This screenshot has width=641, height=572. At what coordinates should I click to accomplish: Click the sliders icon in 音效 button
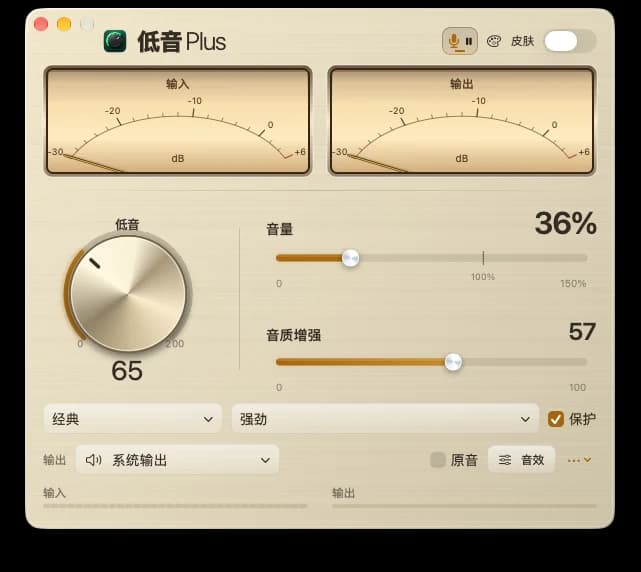coord(505,460)
